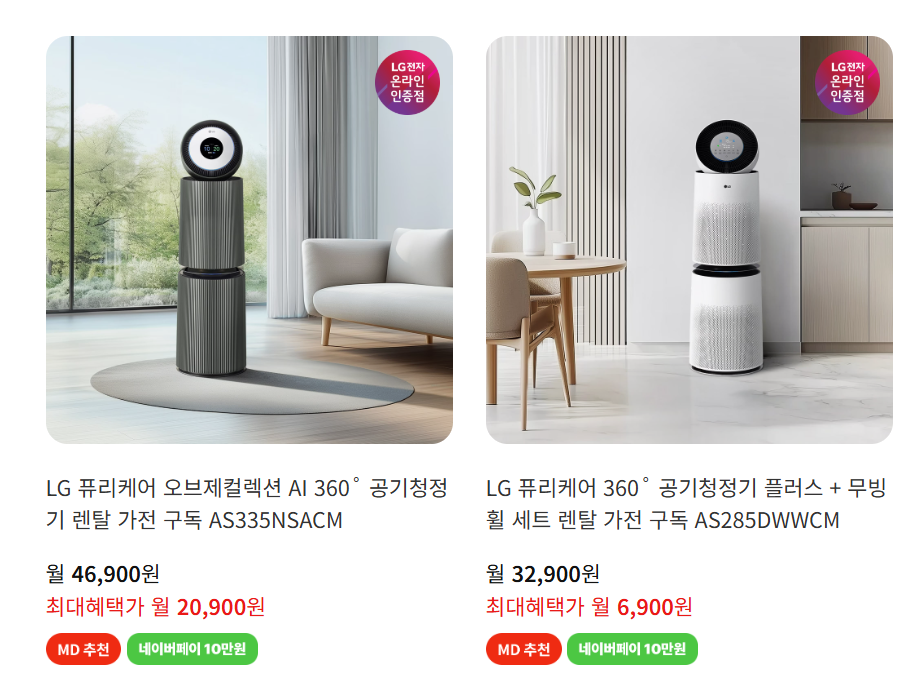Click the white purifier's tilted circulator head
The height and width of the screenshot is (691, 922).
point(727,145)
